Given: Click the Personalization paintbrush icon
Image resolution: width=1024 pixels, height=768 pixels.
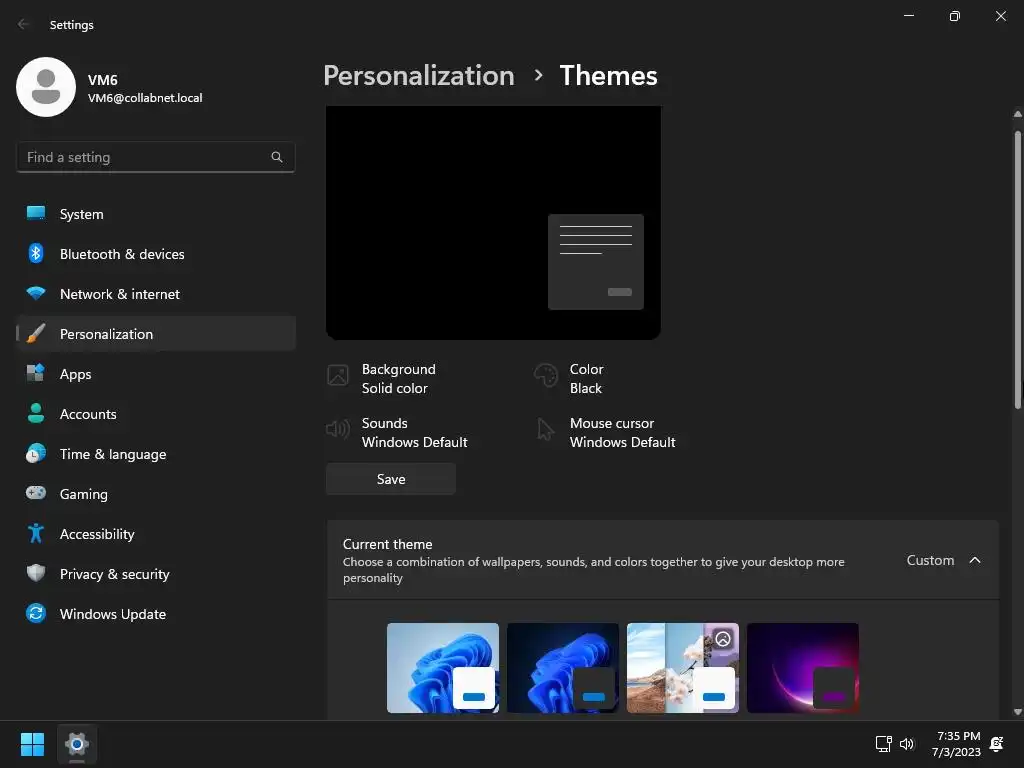Looking at the screenshot, I should click(x=36, y=333).
